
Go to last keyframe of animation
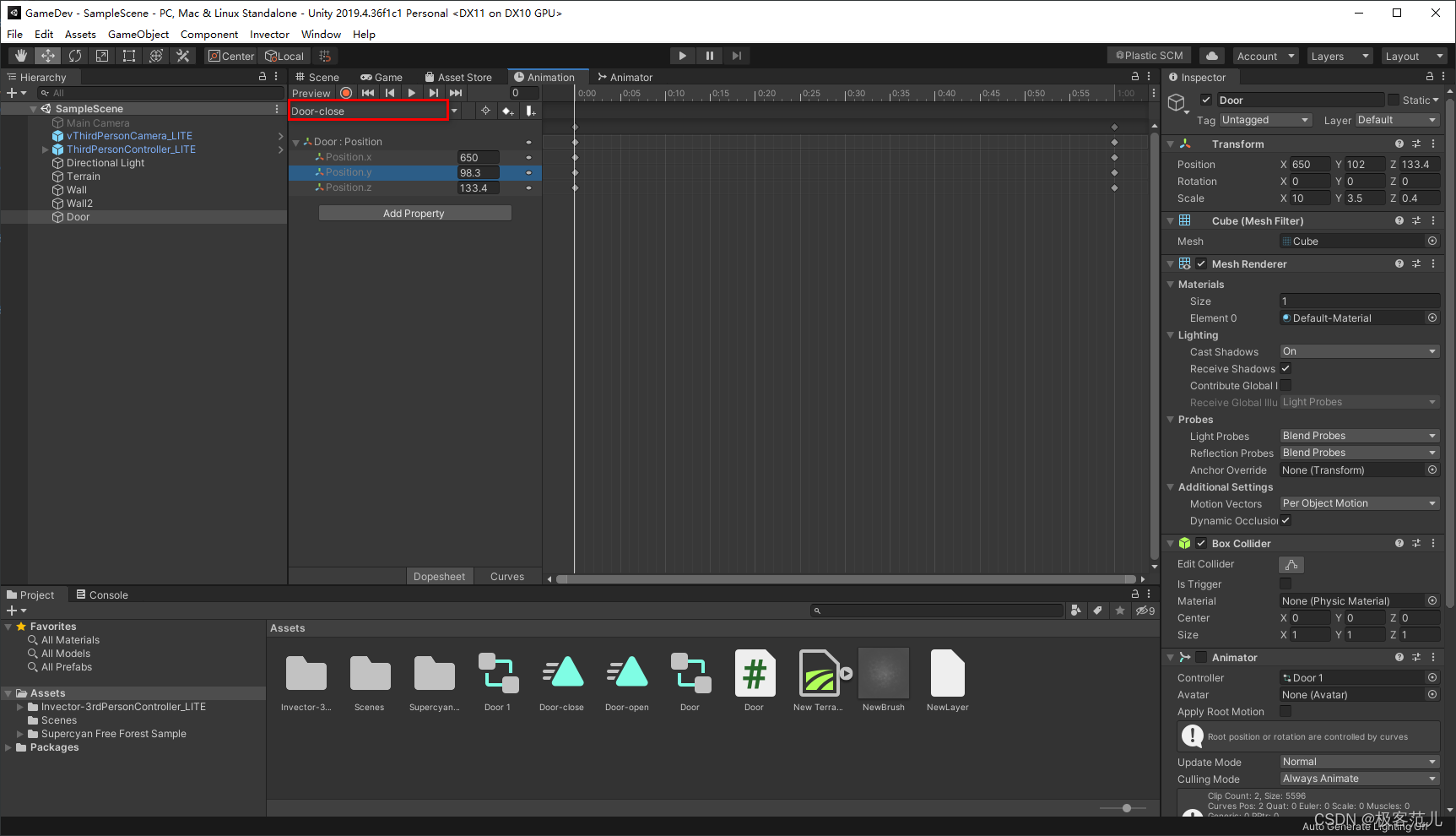click(x=456, y=93)
